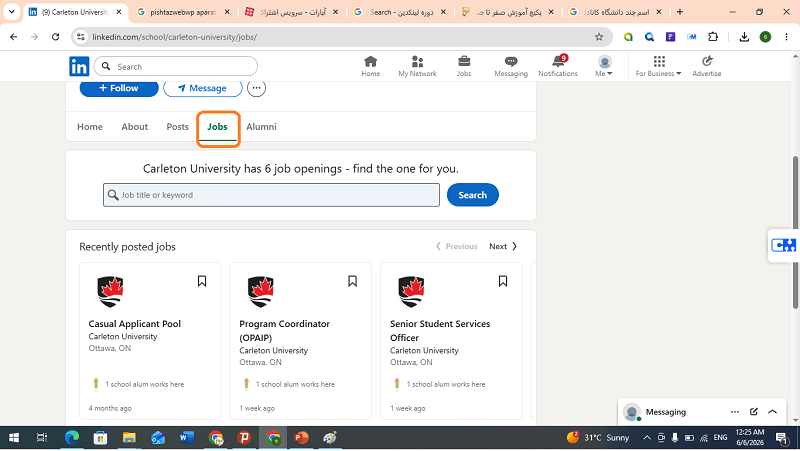Viewport: 800px width, 451px height.
Task: Switch to the Alumni tab
Action: pos(261,127)
